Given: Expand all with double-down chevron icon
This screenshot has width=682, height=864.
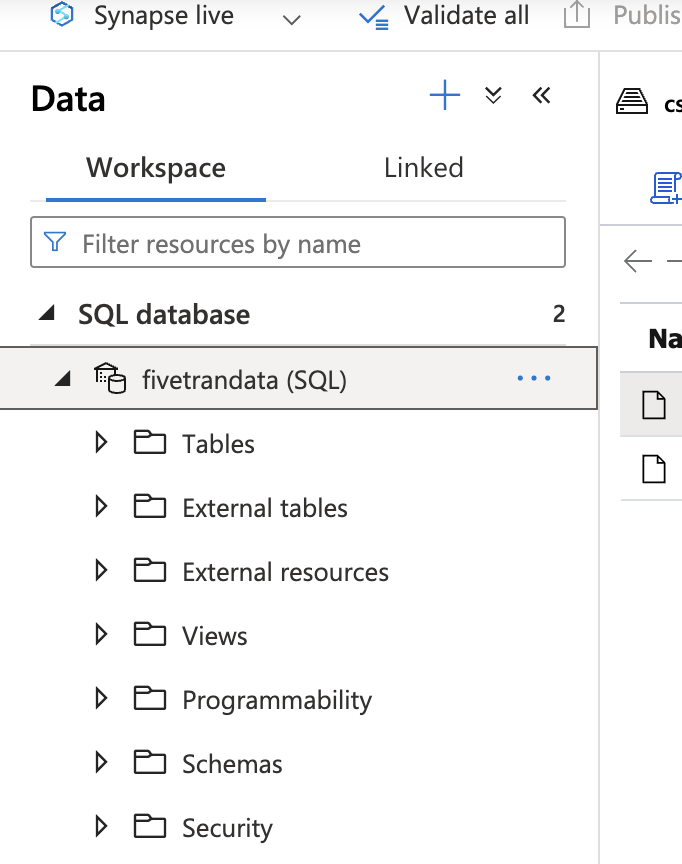Looking at the screenshot, I should coord(493,95).
